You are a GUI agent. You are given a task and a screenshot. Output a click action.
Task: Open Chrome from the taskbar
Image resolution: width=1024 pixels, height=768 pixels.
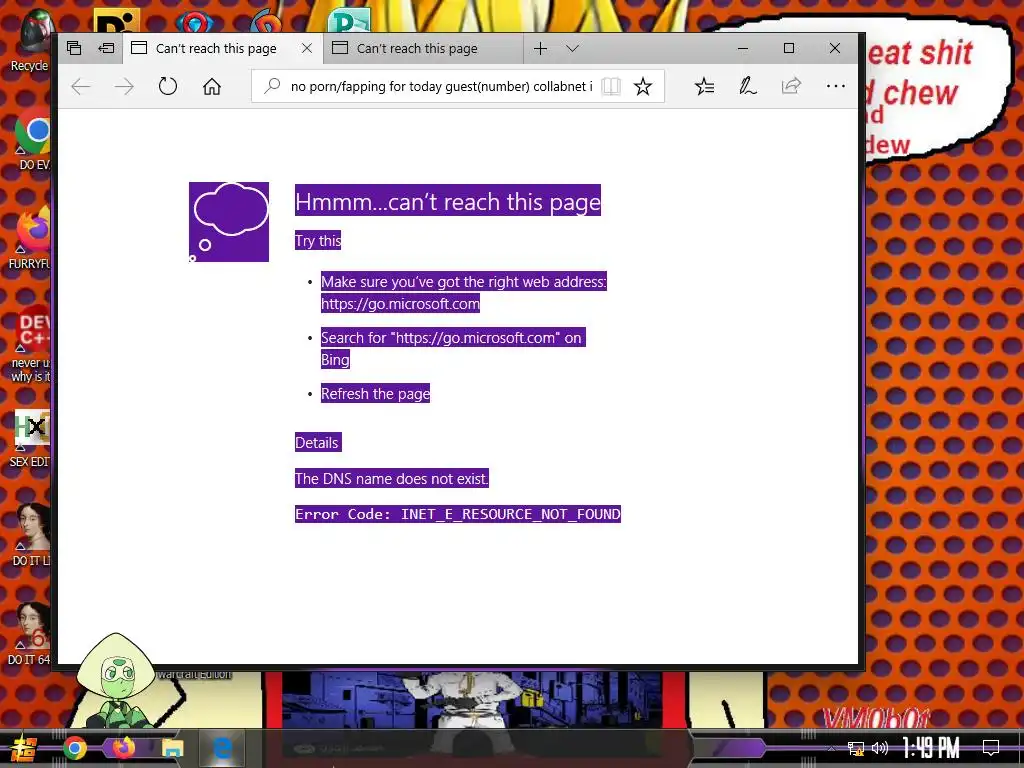75,748
